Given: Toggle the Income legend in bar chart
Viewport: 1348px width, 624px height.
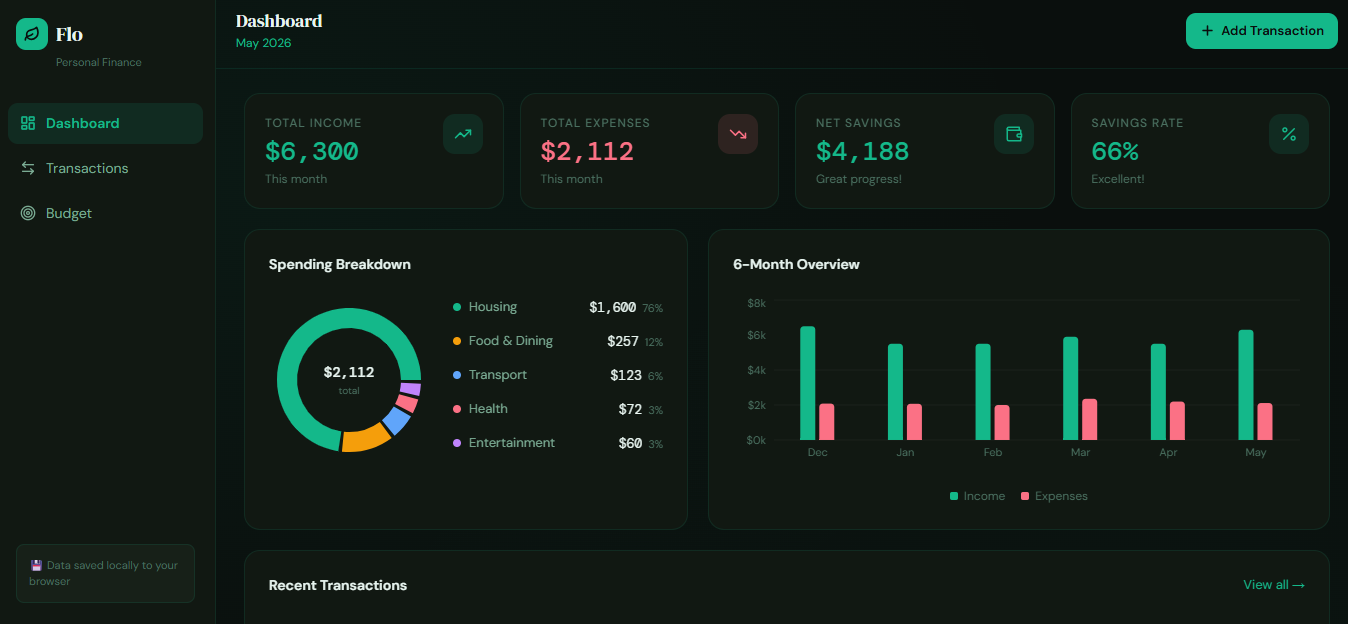Looking at the screenshot, I should [977, 496].
